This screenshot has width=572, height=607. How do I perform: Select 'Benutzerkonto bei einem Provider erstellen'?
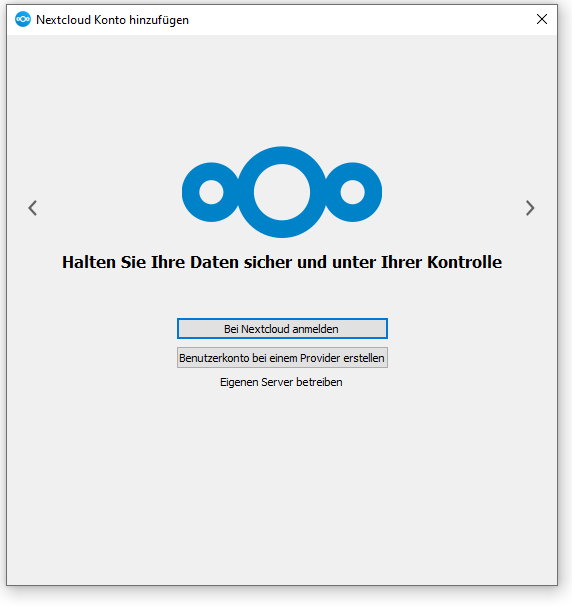pos(282,358)
